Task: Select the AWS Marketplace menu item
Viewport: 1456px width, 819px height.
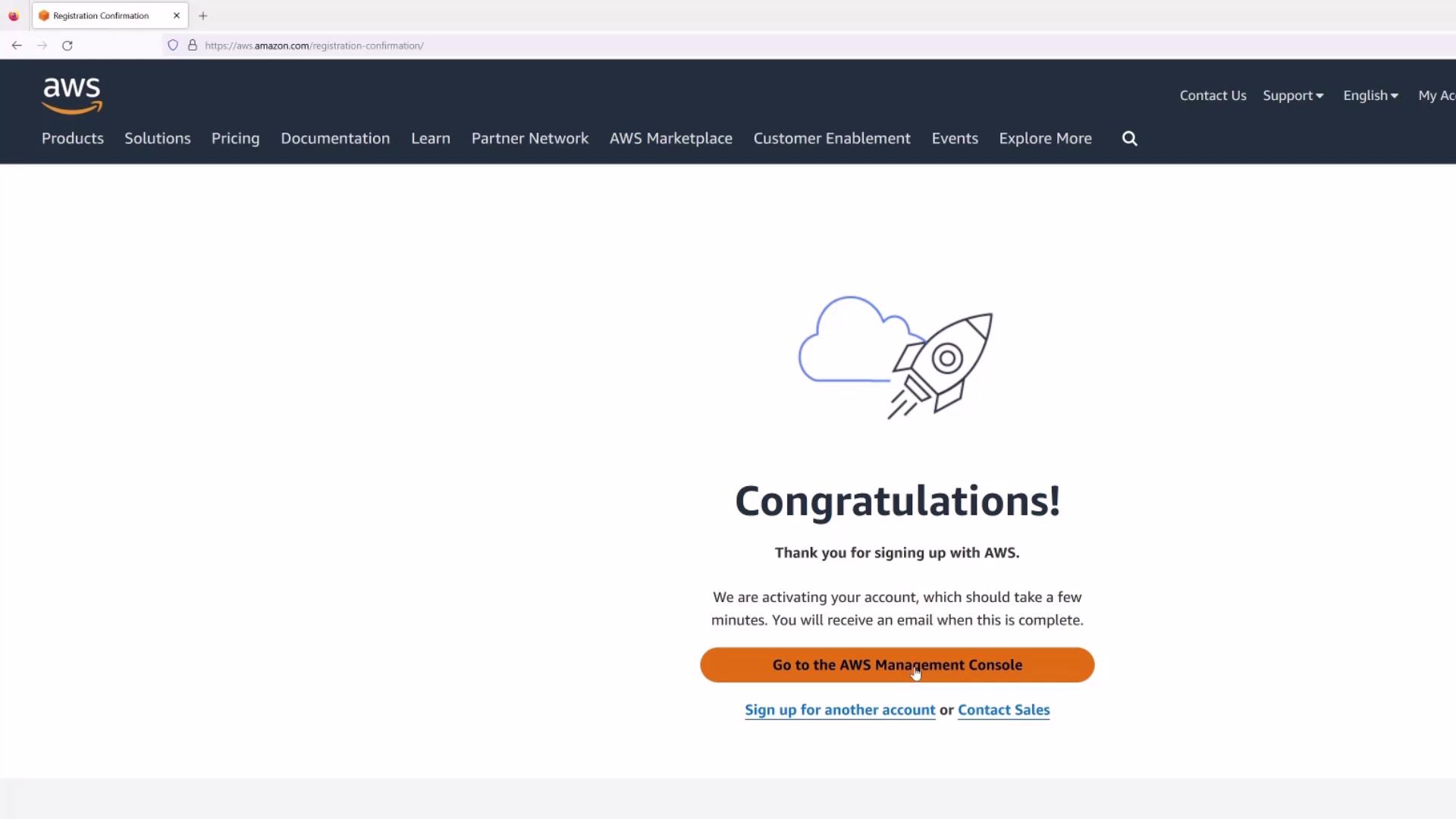Action: [x=670, y=139]
